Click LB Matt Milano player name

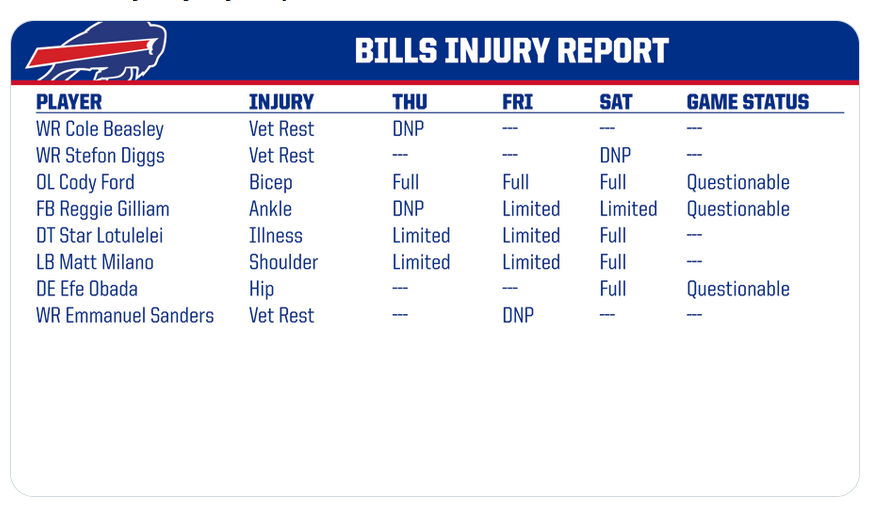95,263
